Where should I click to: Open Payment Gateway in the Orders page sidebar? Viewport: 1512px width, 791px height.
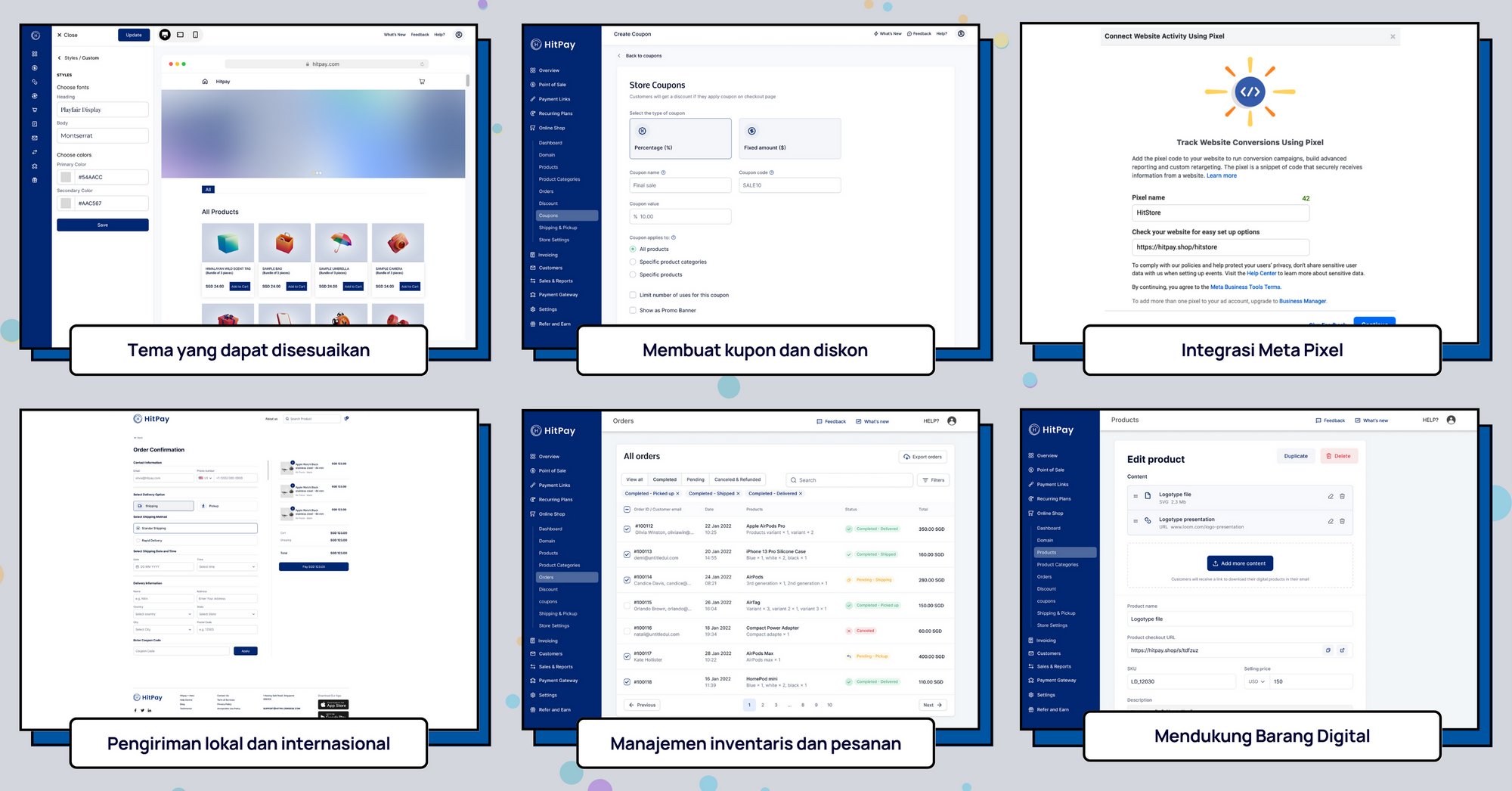tap(559, 681)
